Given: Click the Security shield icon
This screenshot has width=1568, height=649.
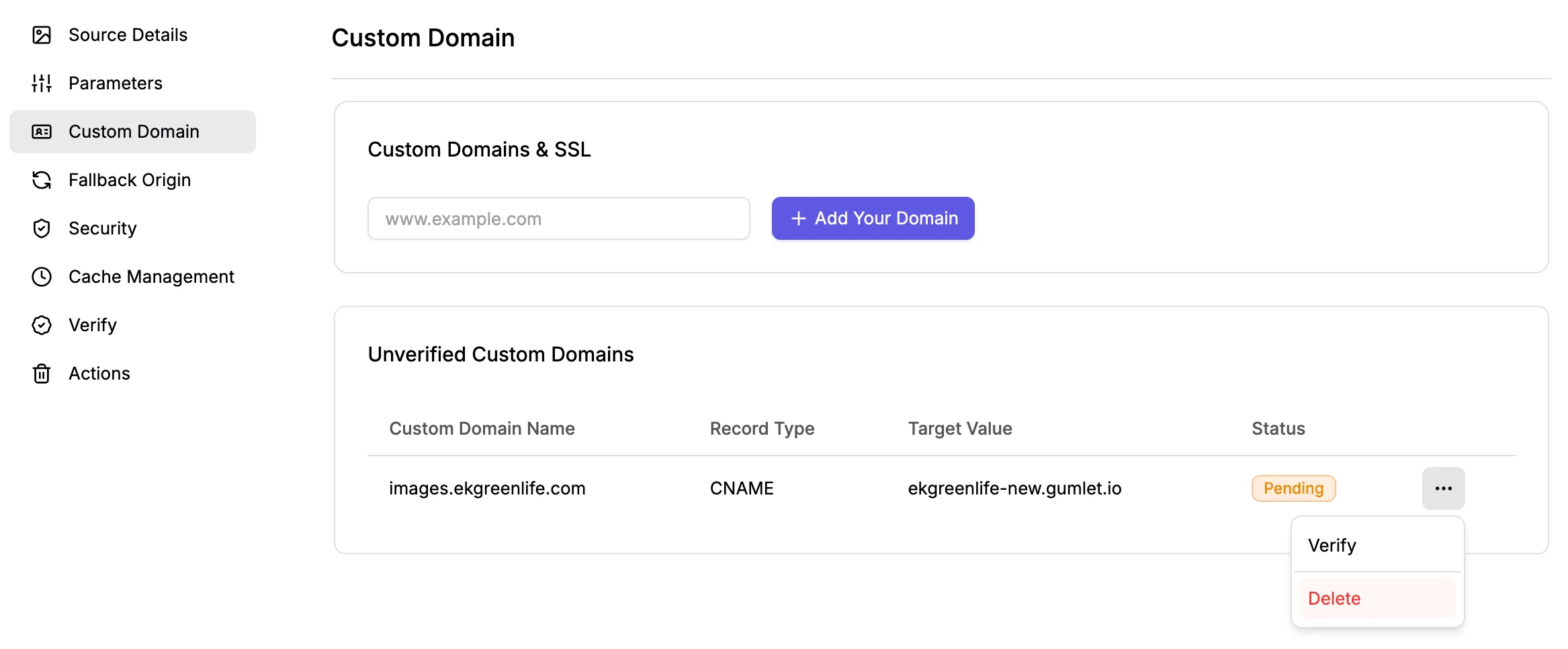Looking at the screenshot, I should (42, 228).
